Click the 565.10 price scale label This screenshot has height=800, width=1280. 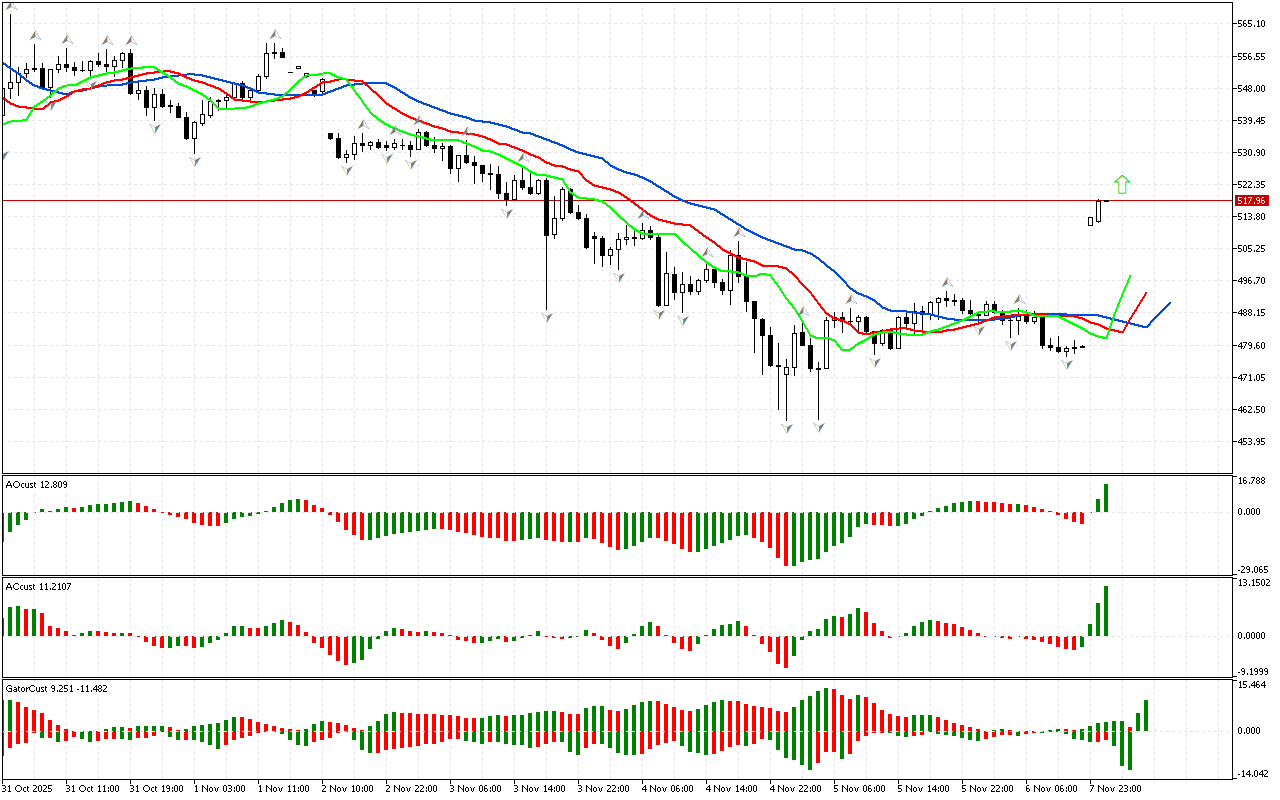tap(1254, 23)
